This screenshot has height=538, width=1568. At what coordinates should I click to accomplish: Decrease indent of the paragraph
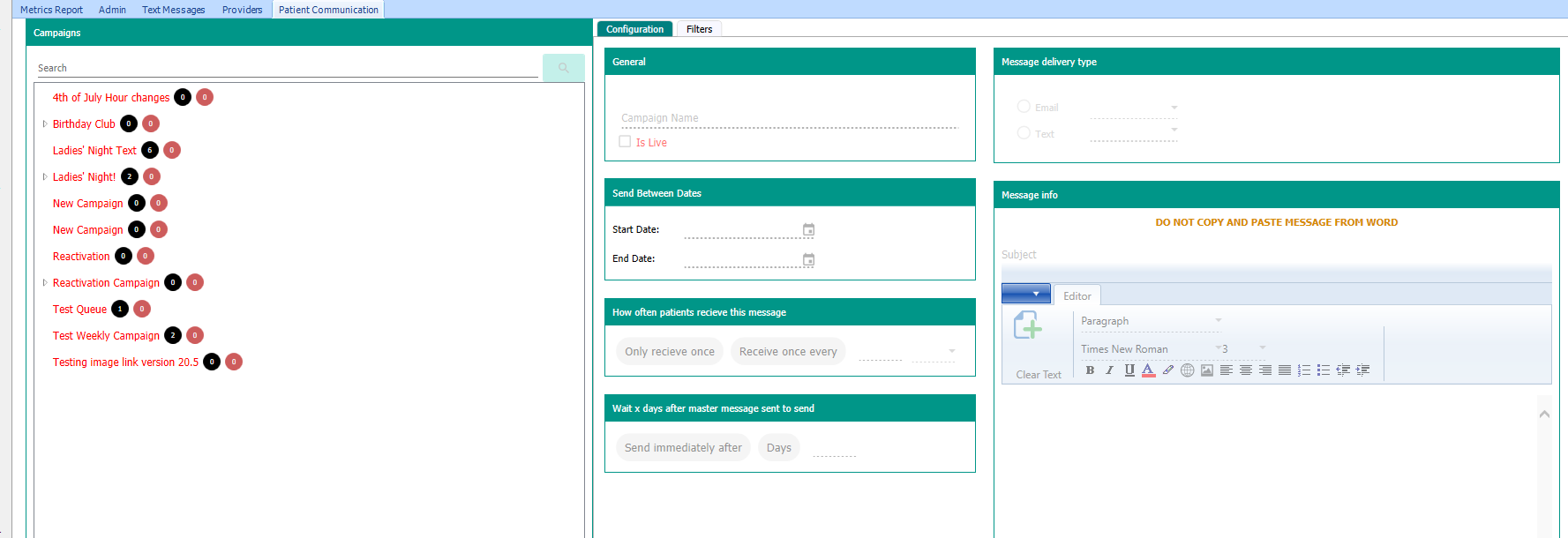coord(1343,370)
